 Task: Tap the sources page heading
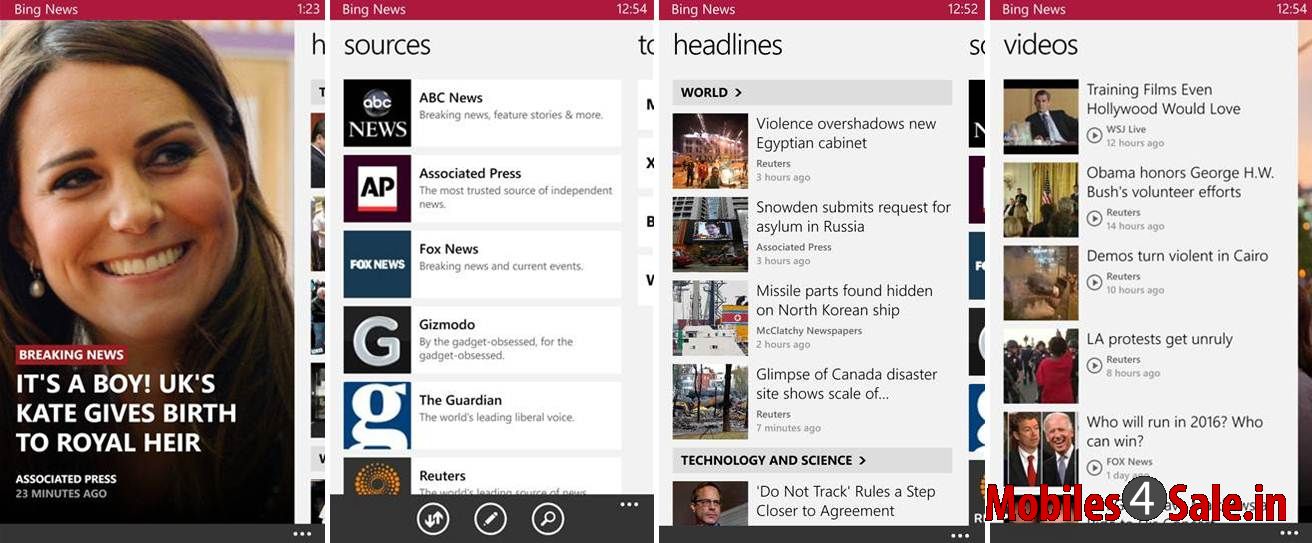387,45
